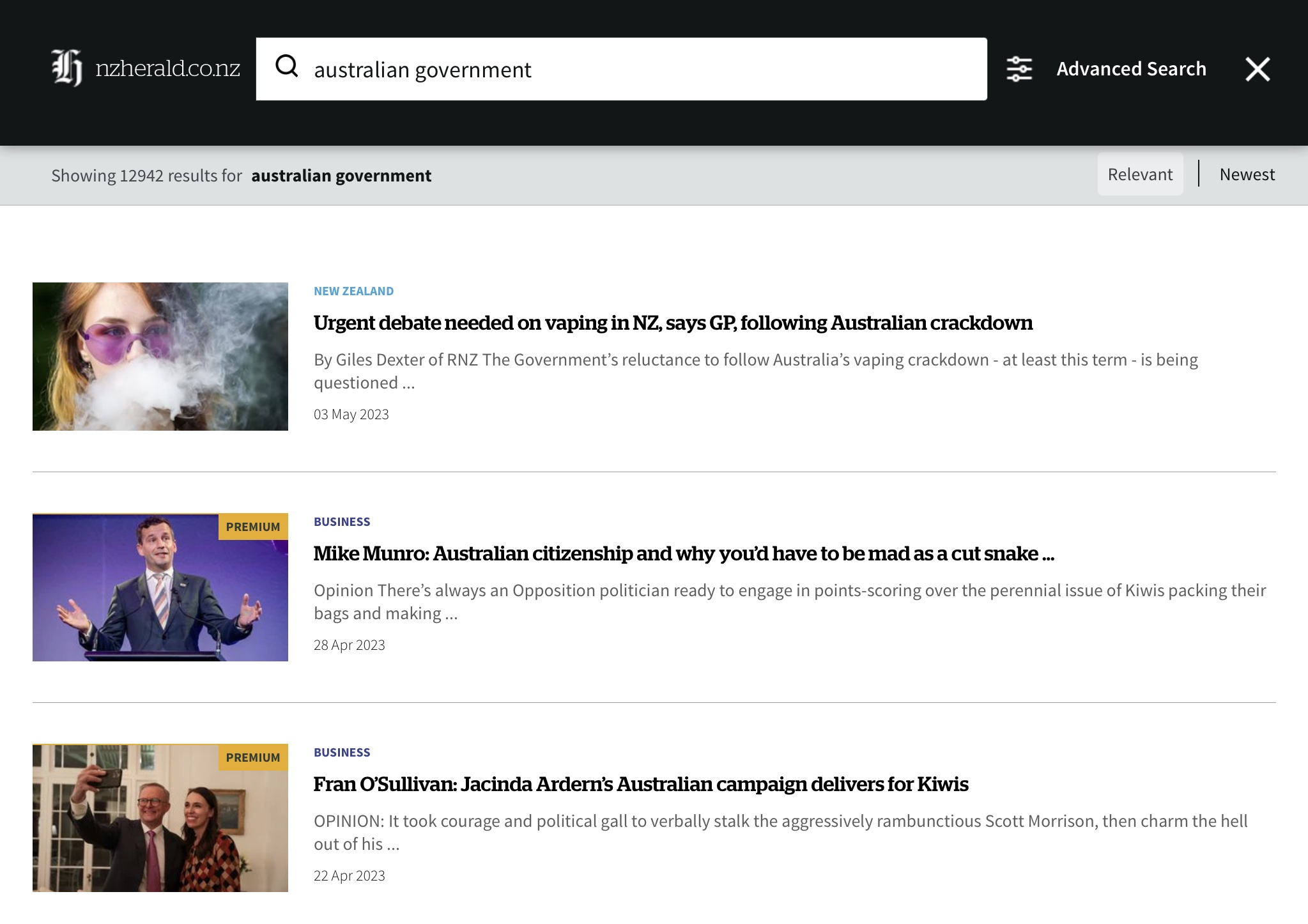Click BUSINESS label above Fran O'Sullivan article

(342, 753)
